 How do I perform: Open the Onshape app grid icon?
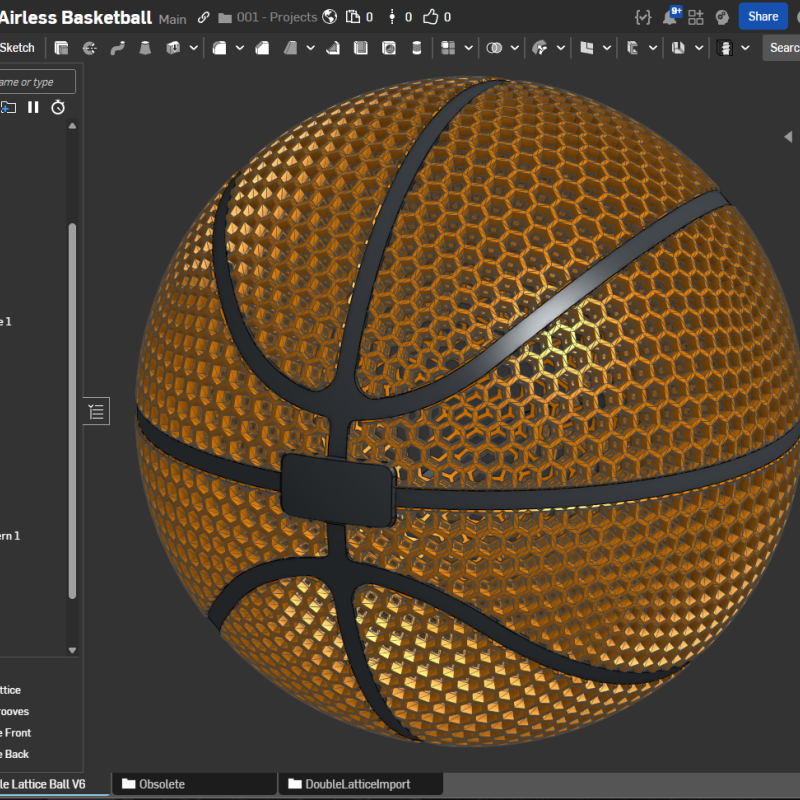[695, 16]
